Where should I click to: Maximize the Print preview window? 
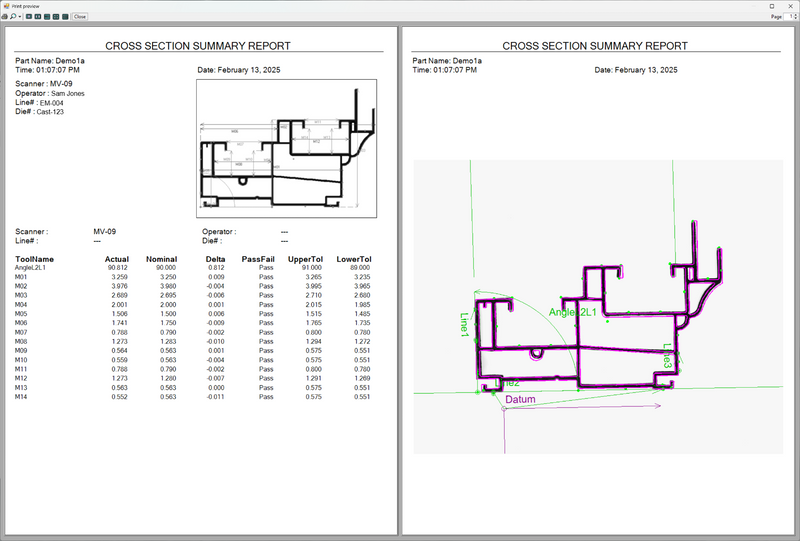[771, 5]
